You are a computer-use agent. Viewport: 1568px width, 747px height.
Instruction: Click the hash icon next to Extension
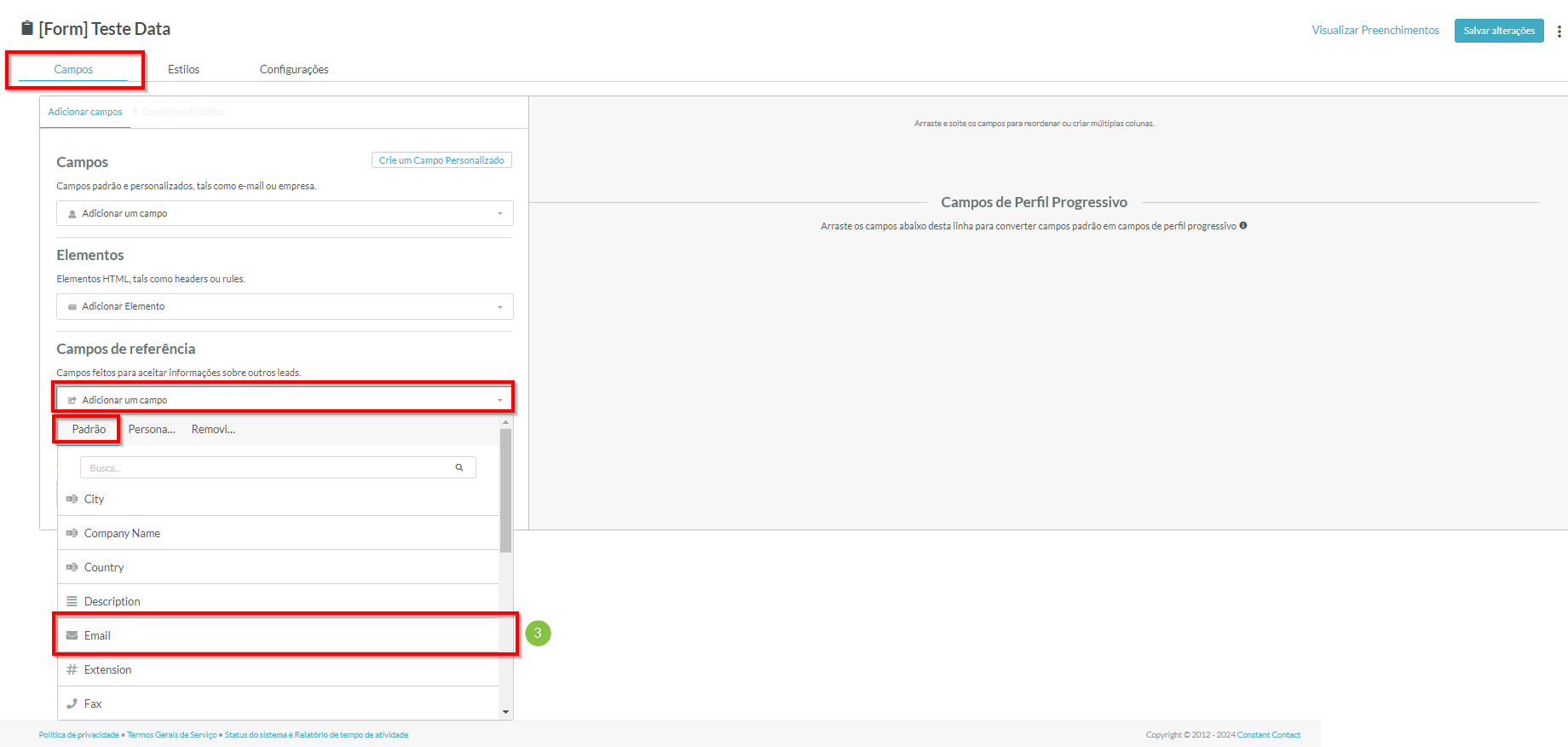(72, 669)
